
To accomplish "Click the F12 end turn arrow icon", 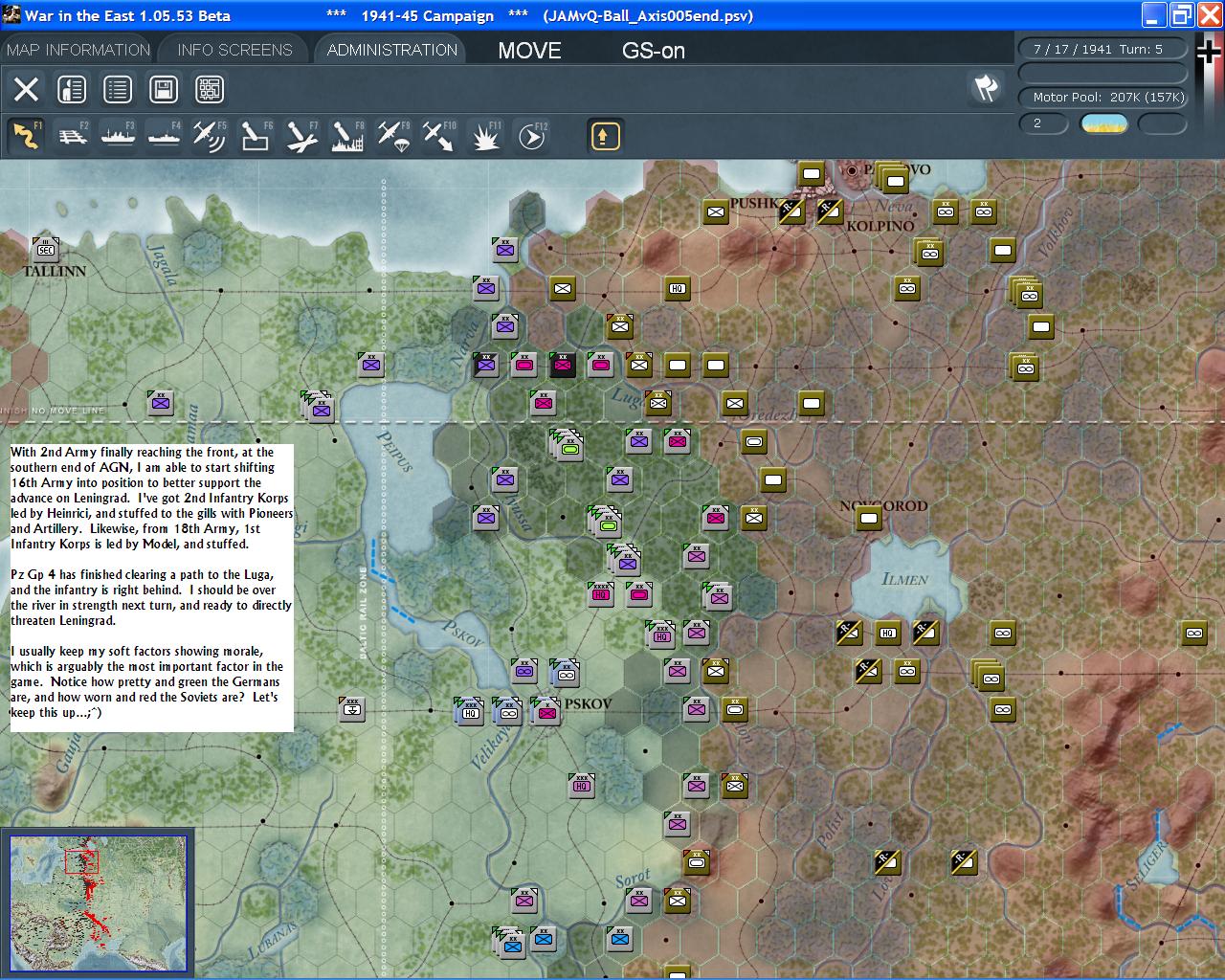I will tap(531, 136).
